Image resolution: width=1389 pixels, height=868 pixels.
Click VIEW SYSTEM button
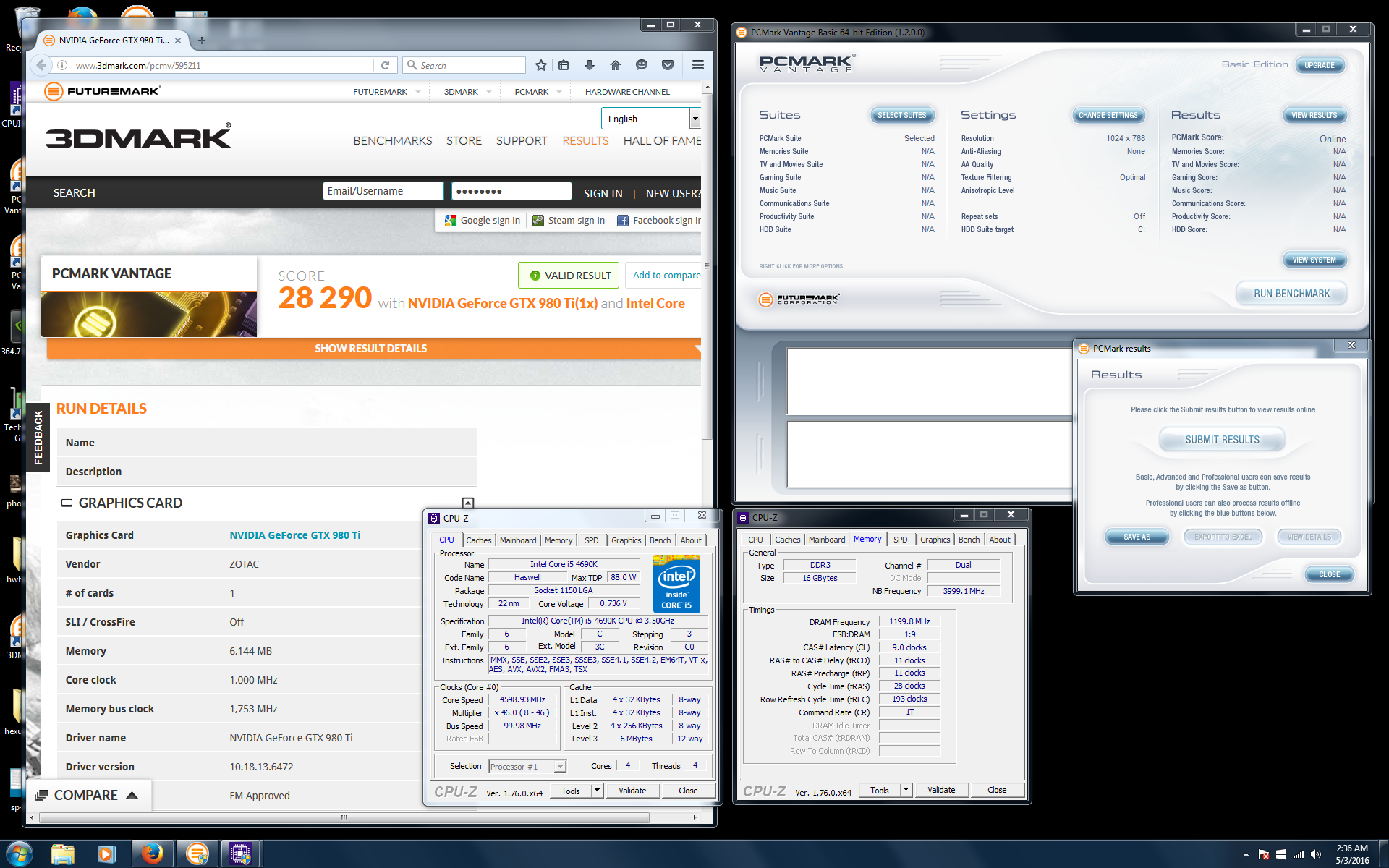1314,260
